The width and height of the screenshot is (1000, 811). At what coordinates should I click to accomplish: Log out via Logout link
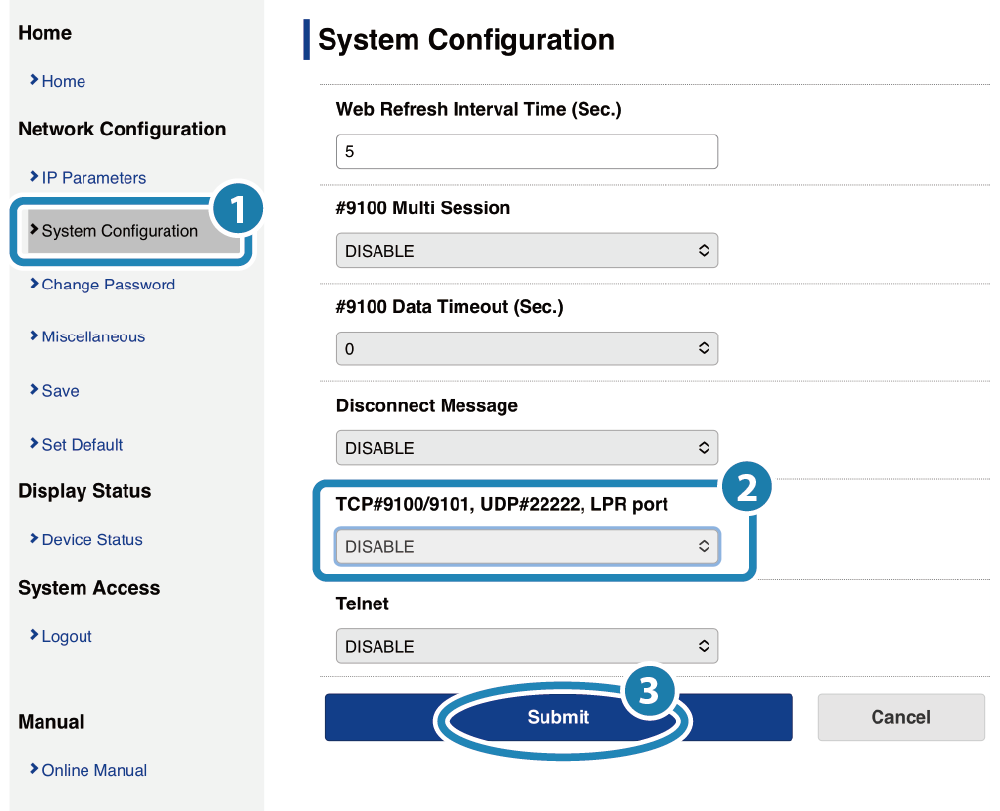pos(66,637)
